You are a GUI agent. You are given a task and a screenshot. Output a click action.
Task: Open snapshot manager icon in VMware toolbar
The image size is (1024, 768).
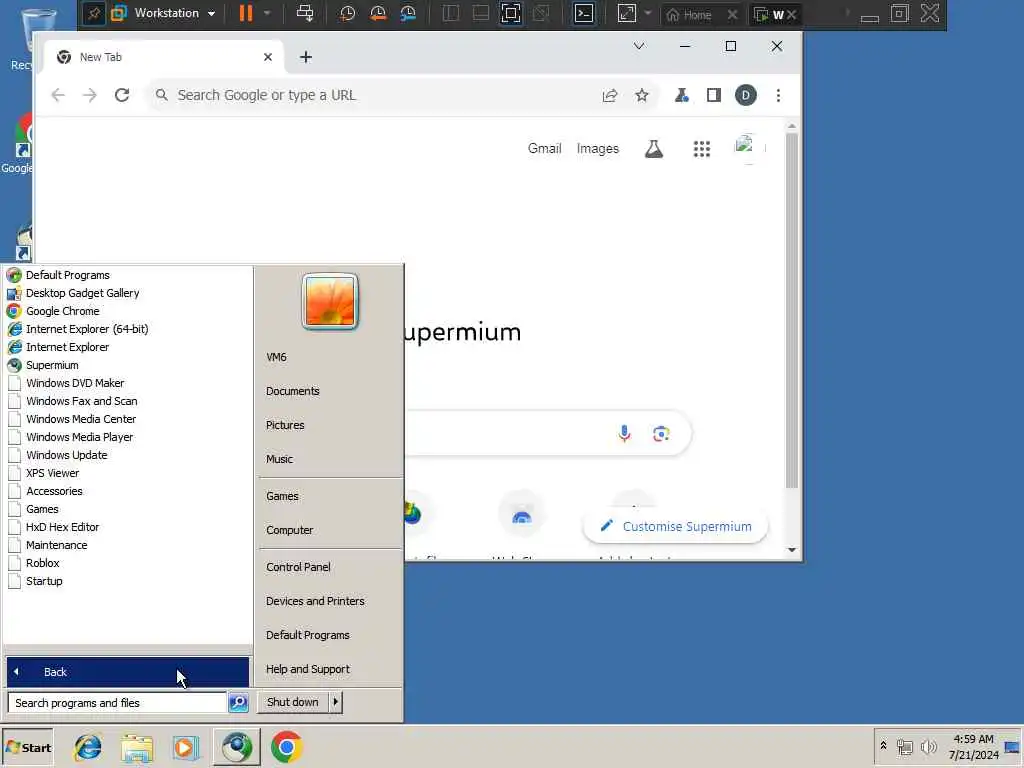pos(408,13)
